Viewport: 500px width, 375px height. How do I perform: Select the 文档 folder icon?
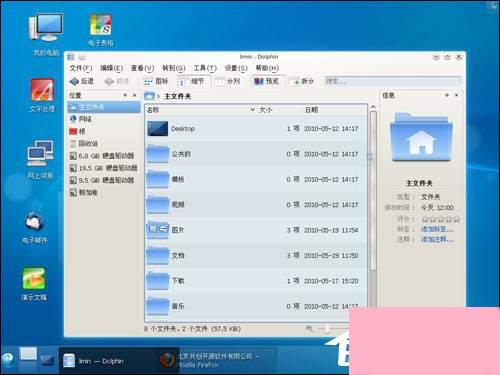158,255
